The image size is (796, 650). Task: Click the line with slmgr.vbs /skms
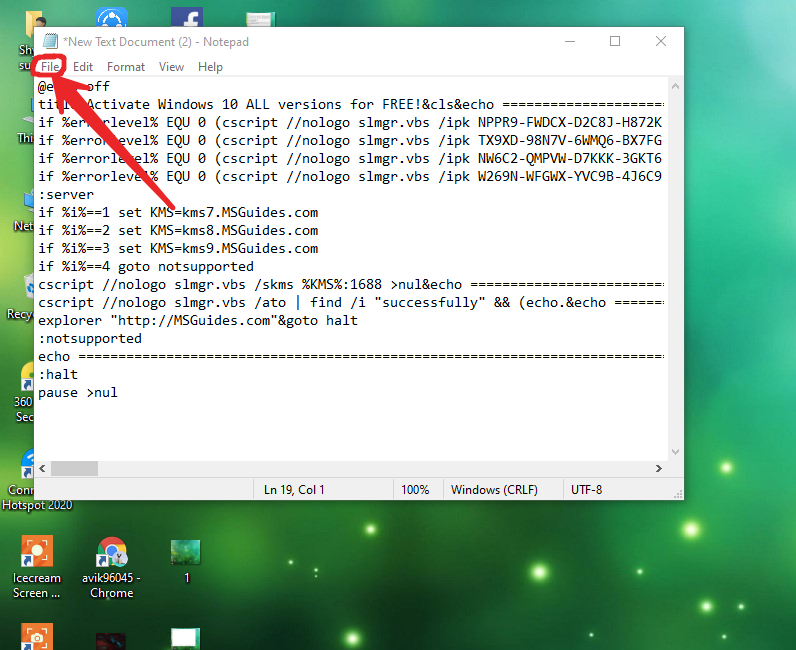[x=350, y=284]
